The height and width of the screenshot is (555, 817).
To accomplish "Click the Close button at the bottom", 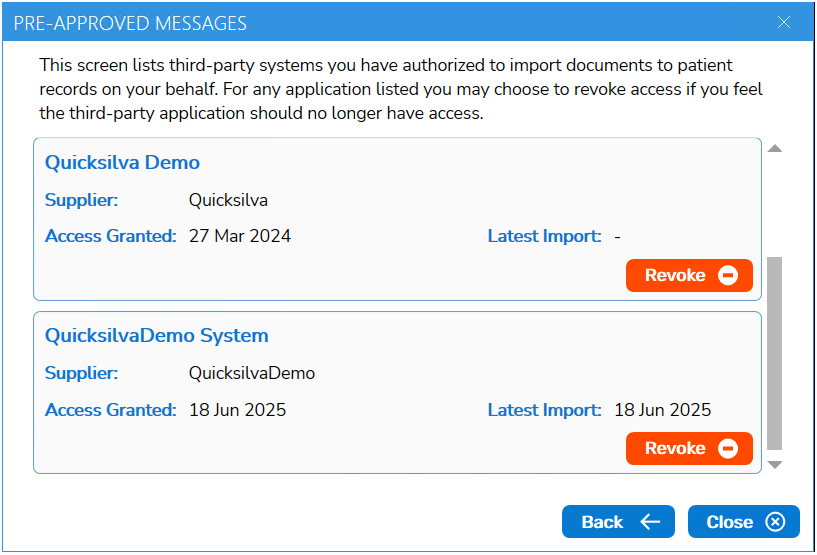I will [x=744, y=522].
